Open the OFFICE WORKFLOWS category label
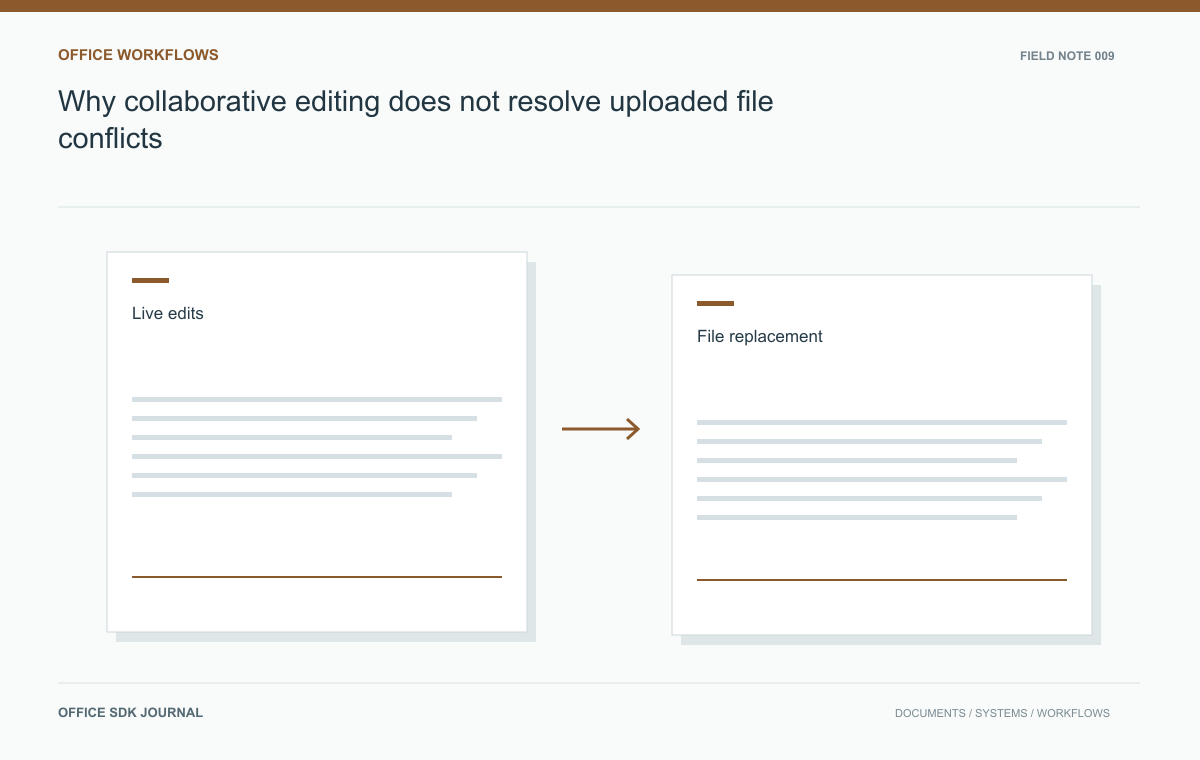1200x760 pixels. pyautogui.click(x=138, y=55)
